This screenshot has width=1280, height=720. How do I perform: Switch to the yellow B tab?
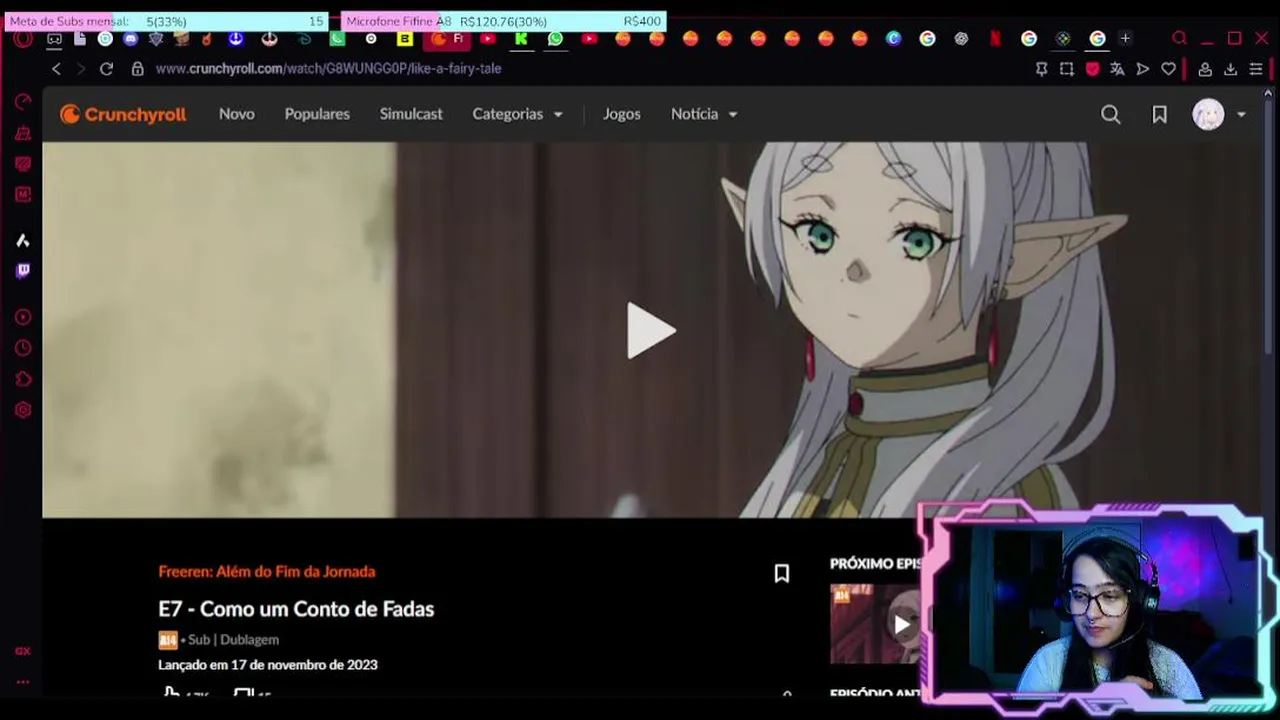pyautogui.click(x=404, y=39)
